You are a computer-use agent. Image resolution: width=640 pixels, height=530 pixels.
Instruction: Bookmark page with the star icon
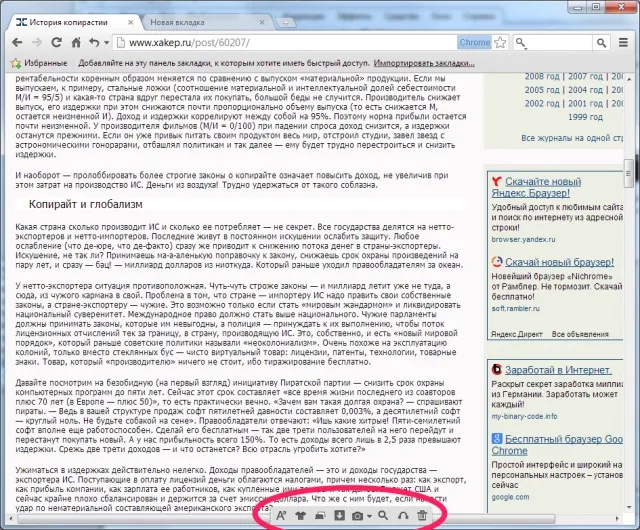[x=500, y=42]
